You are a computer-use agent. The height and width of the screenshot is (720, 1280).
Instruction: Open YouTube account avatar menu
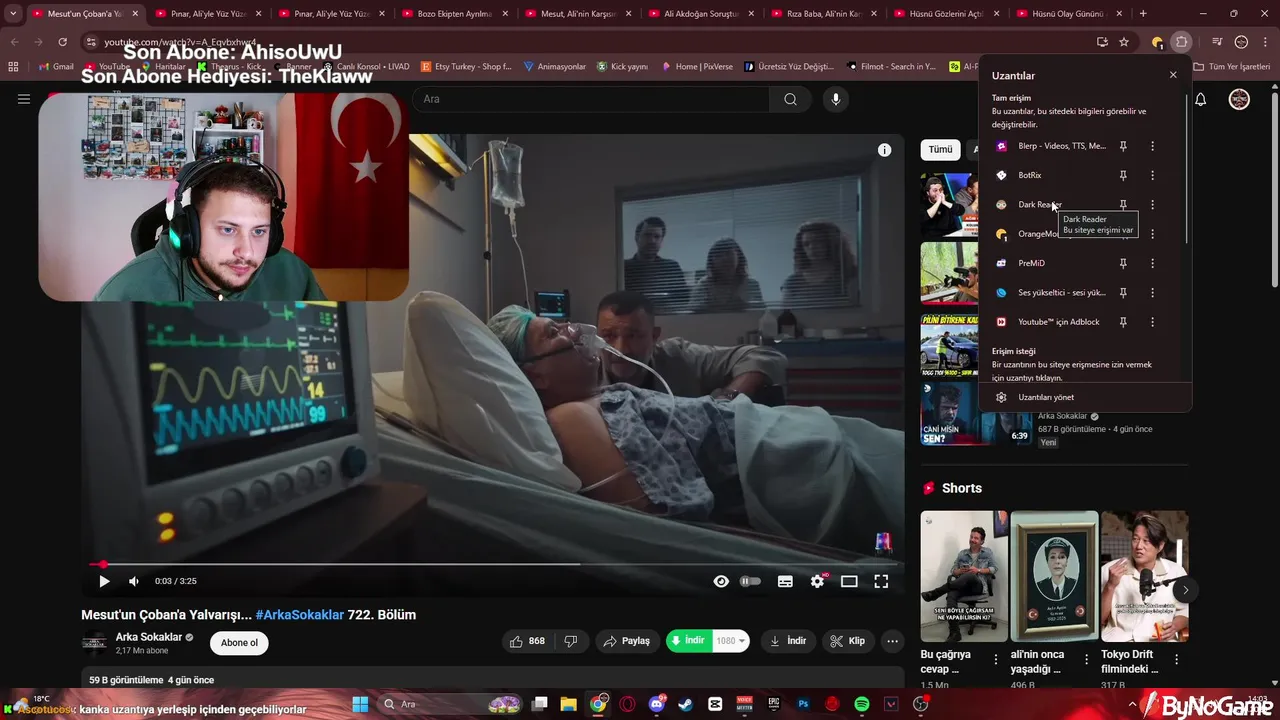click(1239, 99)
